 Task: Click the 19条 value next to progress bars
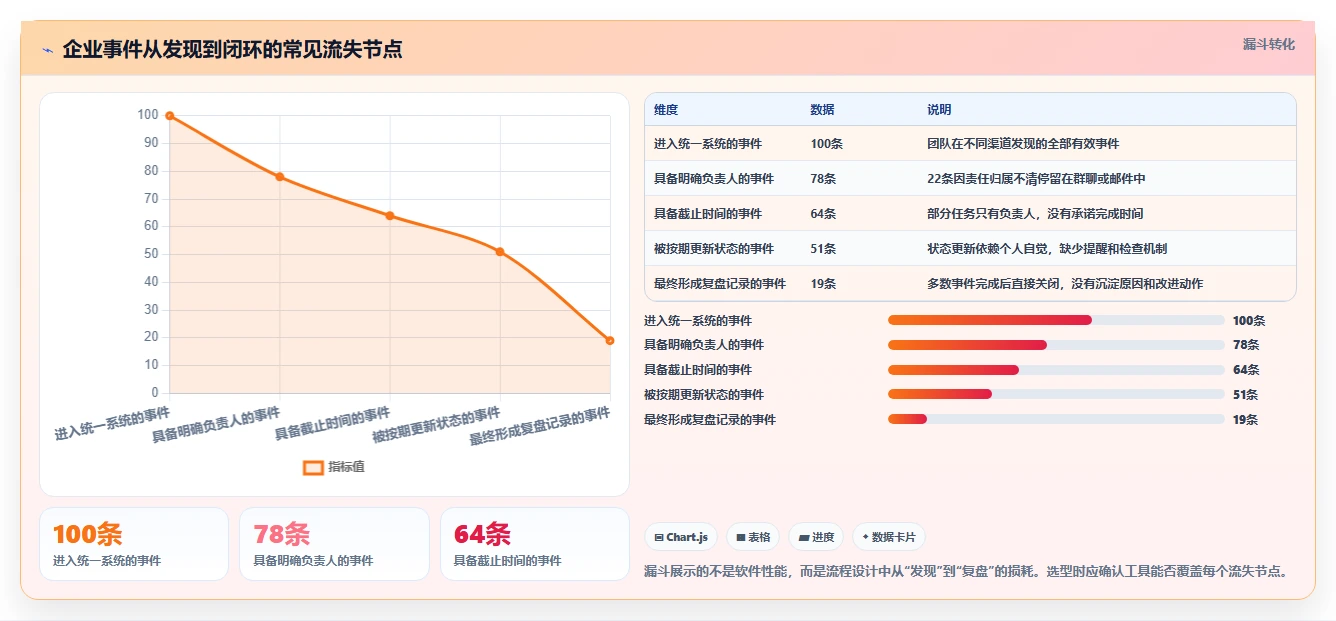click(x=1245, y=420)
